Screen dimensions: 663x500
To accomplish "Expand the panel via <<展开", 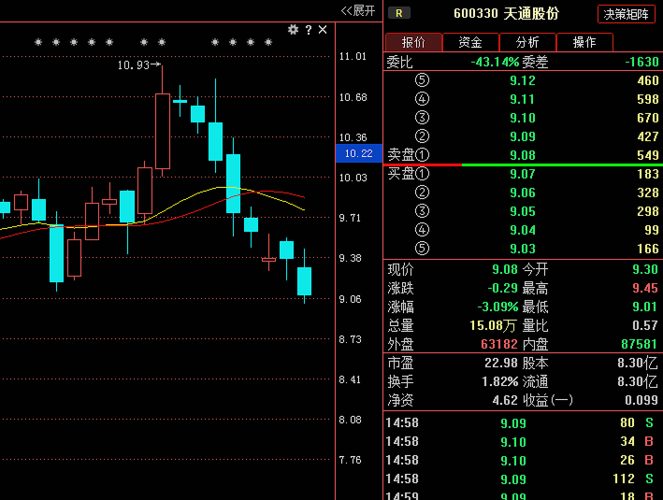I will (358, 11).
